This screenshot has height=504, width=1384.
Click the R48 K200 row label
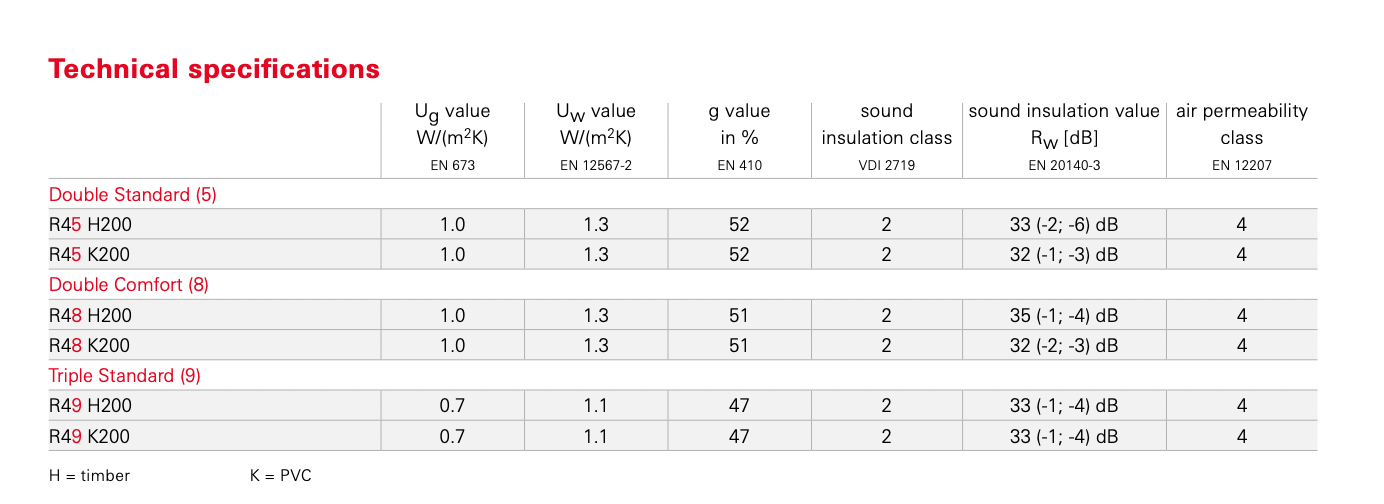click(x=90, y=346)
